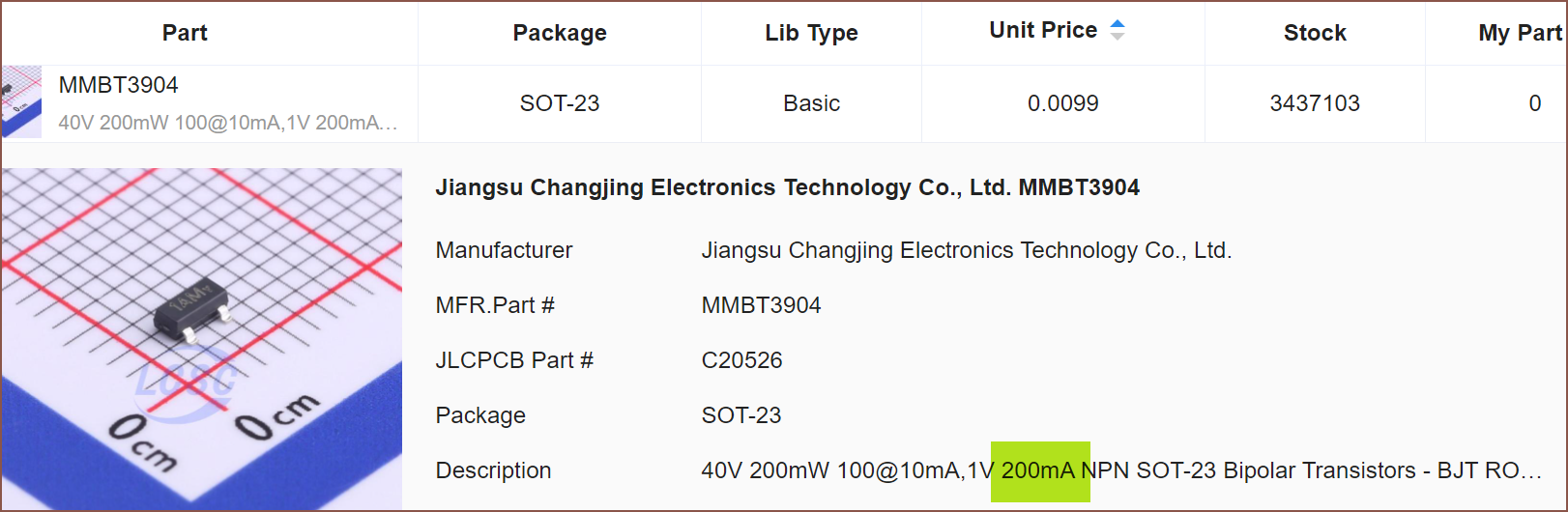This screenshot has width=1568, height=512.
Task: Click the row's truncated description text
Action: tap(228, 123)
